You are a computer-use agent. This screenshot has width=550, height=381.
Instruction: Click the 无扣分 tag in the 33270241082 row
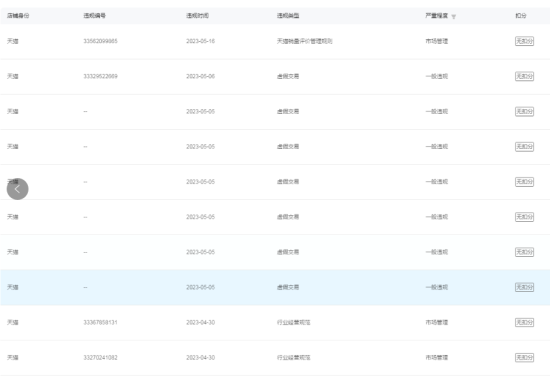coord(524,357)
